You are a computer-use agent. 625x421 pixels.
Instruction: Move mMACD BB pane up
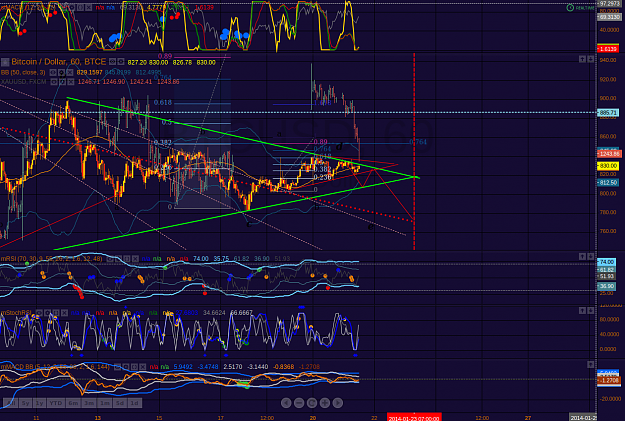[591, 364]
